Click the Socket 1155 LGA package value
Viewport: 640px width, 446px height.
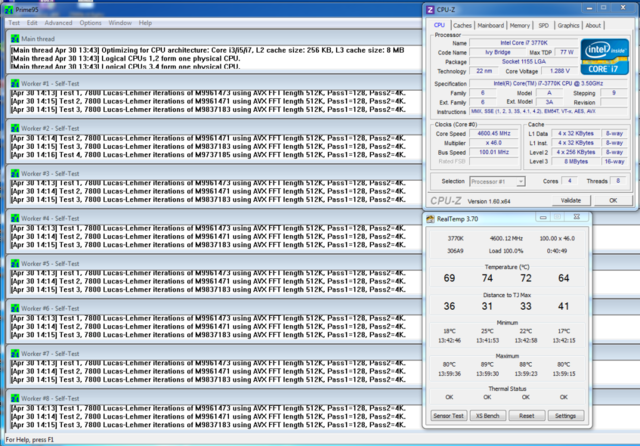coord(524,62)
